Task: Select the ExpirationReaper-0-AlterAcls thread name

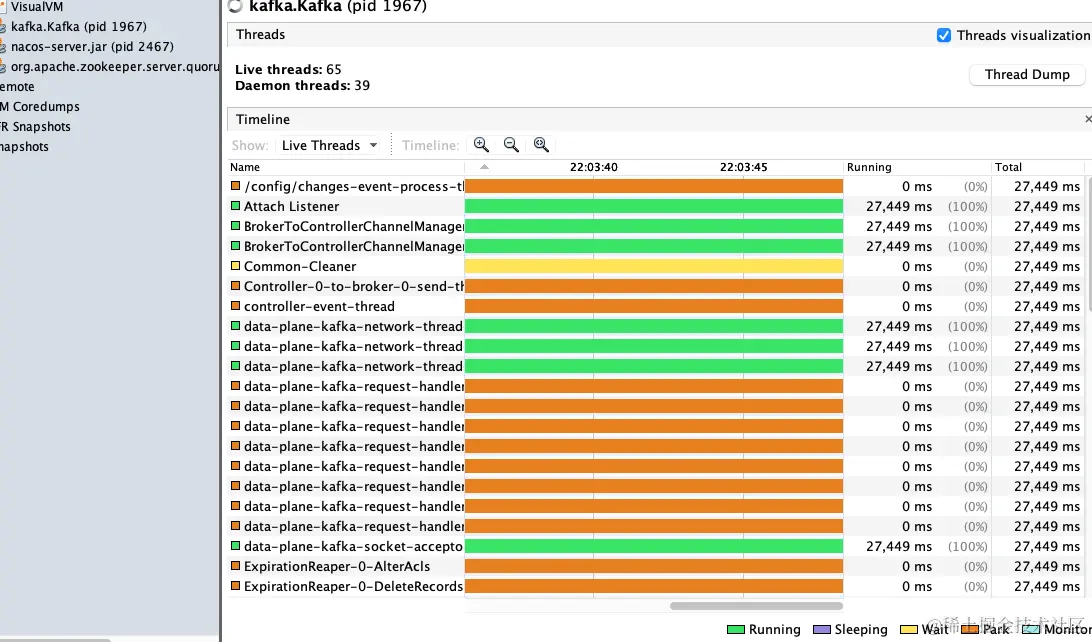Action: coord(337,567)
